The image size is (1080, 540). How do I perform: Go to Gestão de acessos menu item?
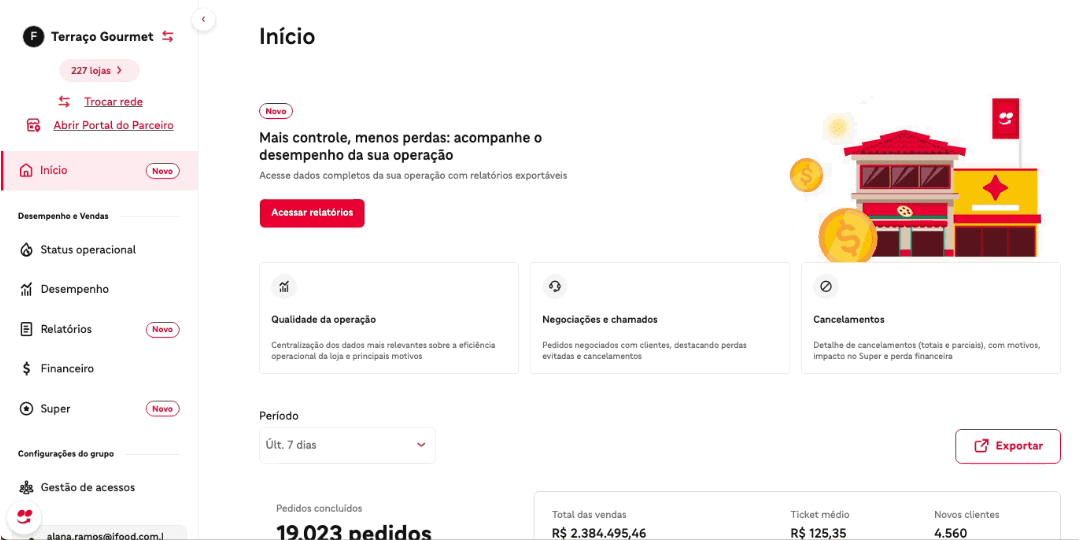87,488
